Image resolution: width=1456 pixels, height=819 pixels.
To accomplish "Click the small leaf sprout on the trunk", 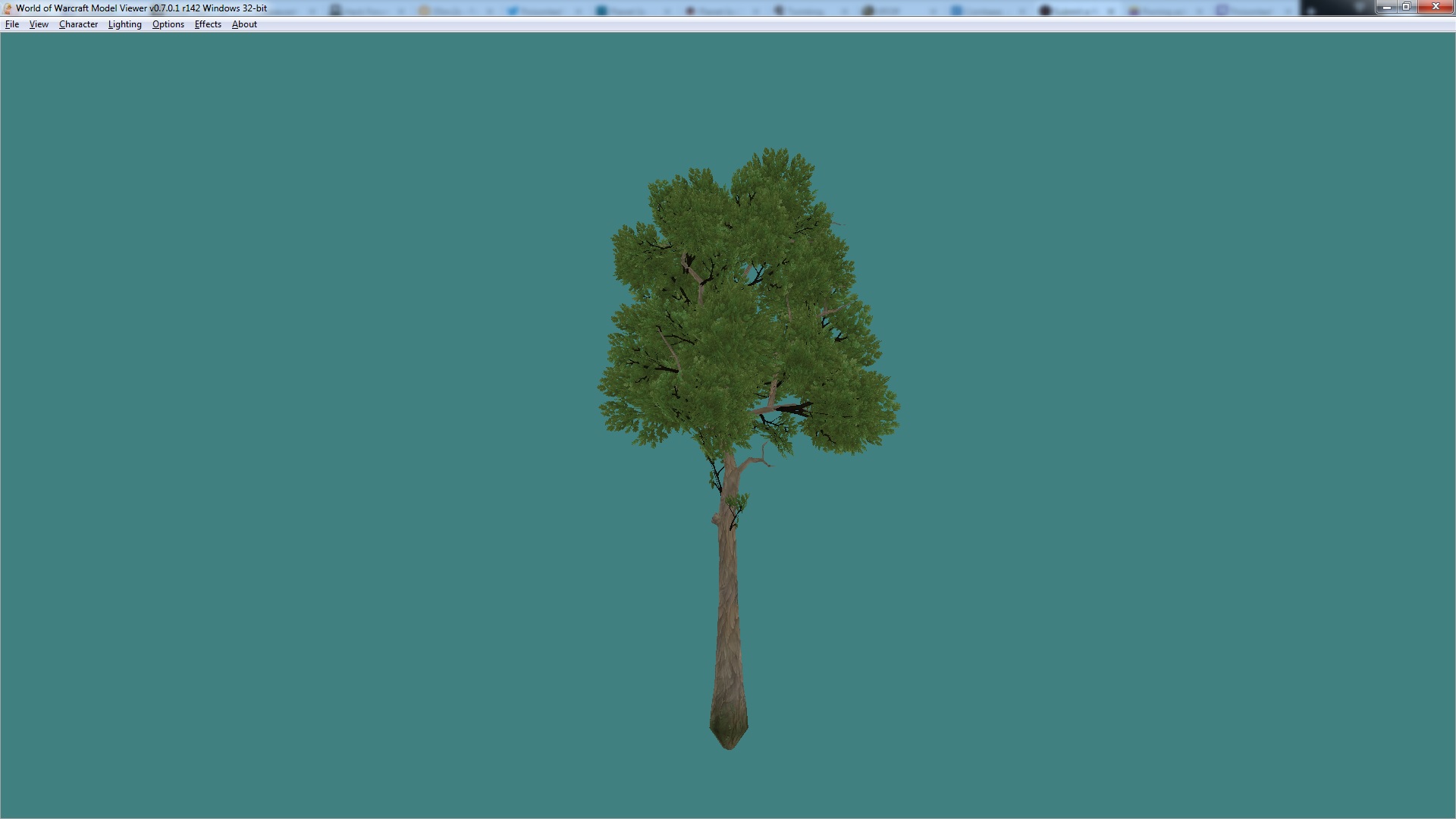I will [x=736, y=501].
